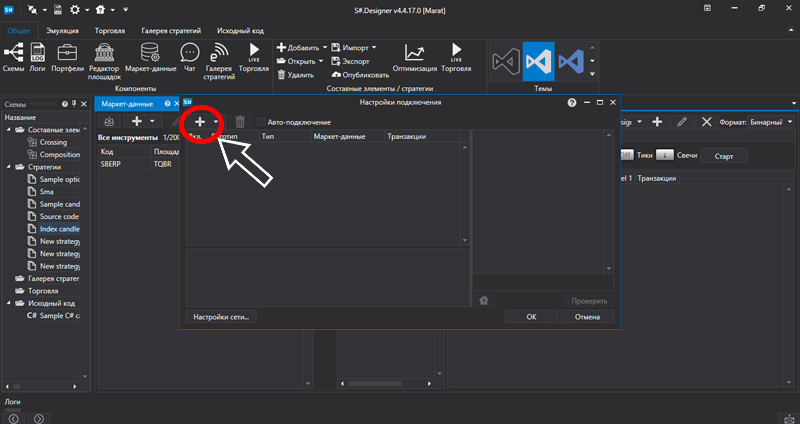Open the Галерея стратегий ribbon tab
The height and width of the screenshot is (424, 800).
(171, 31)
